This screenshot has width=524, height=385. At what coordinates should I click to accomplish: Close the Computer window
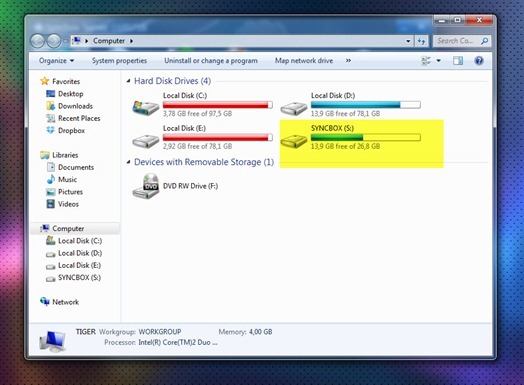click(x=479, y=20)
